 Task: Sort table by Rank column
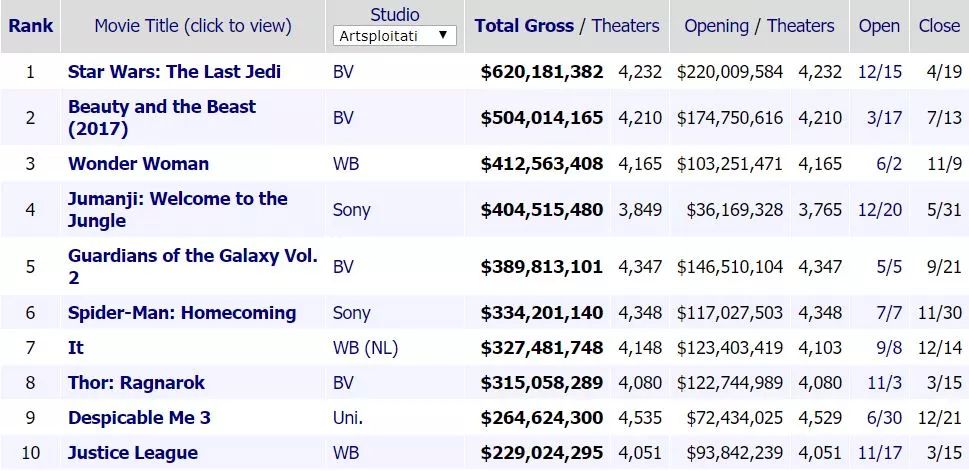coord(30,26)
